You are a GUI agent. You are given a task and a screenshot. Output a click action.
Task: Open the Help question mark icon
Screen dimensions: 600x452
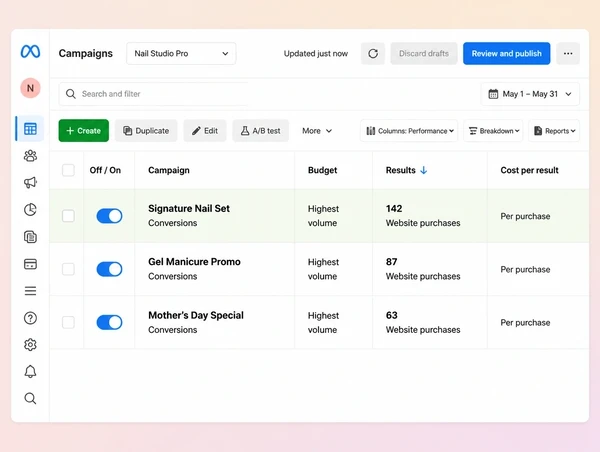pos(30,318)
